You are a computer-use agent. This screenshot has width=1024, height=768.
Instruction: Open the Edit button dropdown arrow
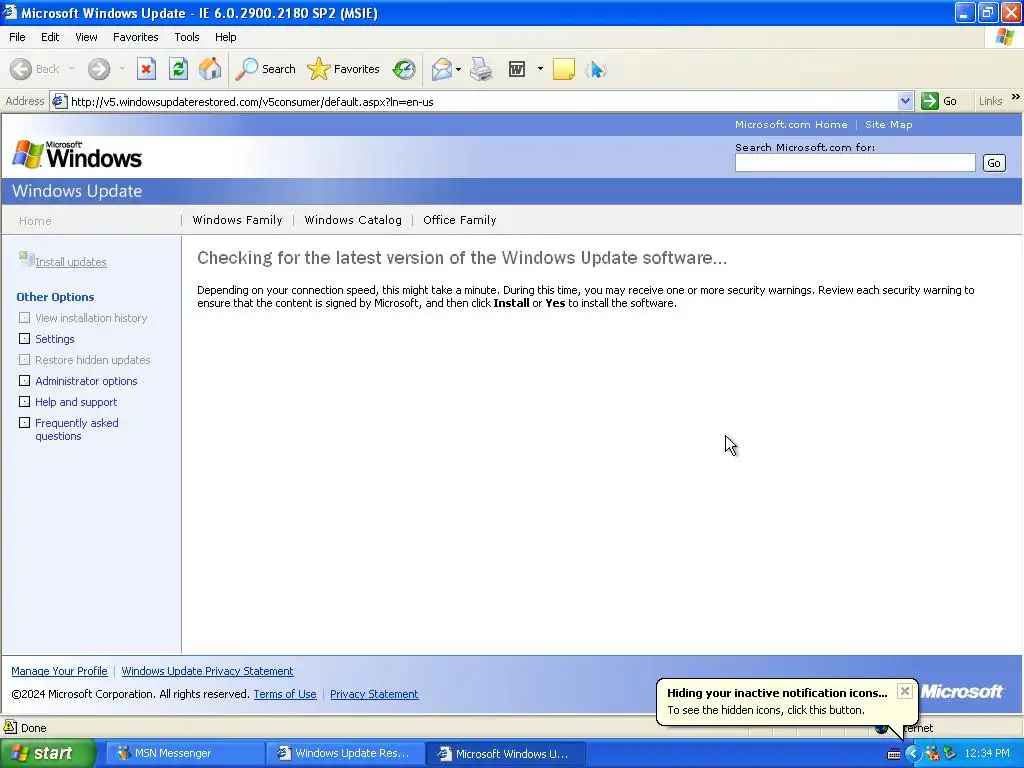540,69
